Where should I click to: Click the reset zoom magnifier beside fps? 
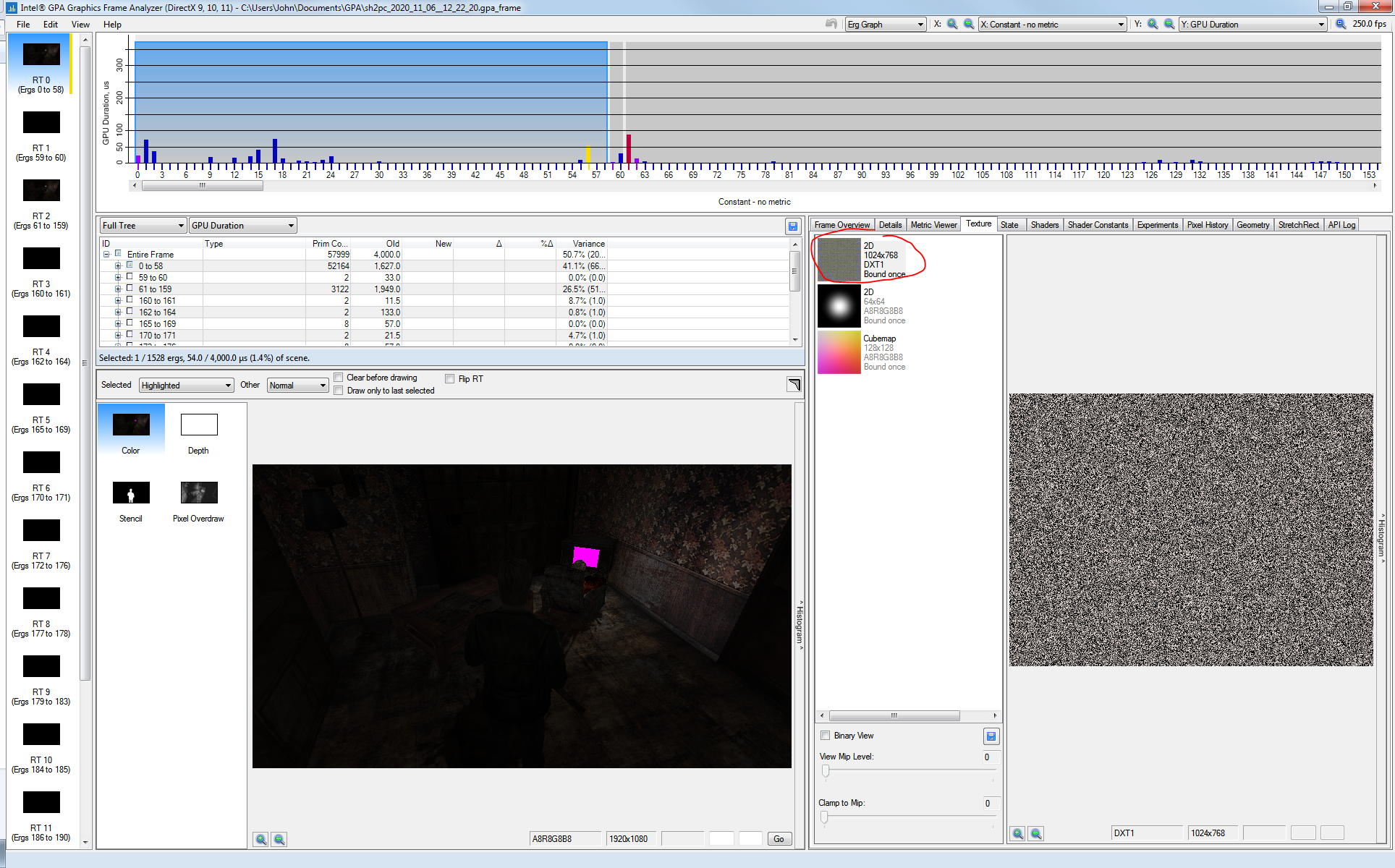point(1341,24)
